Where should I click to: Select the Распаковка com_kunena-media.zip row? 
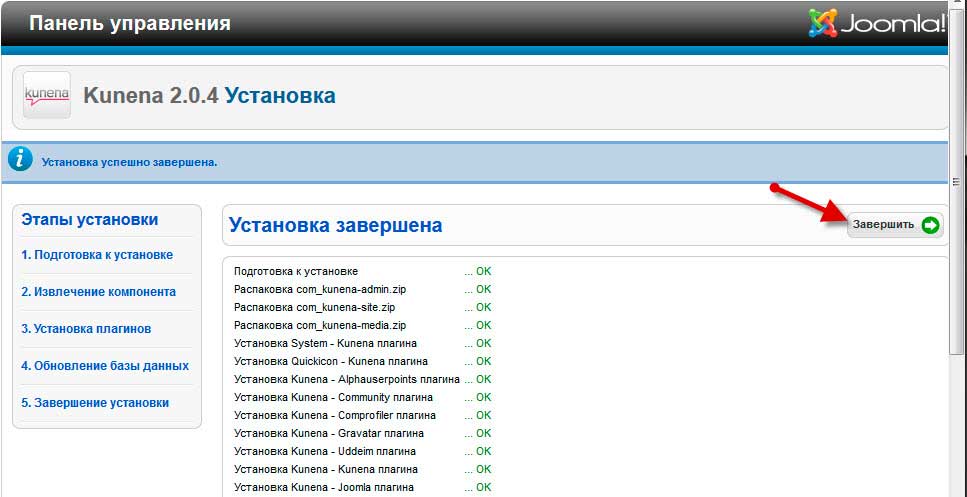[363, 325]
